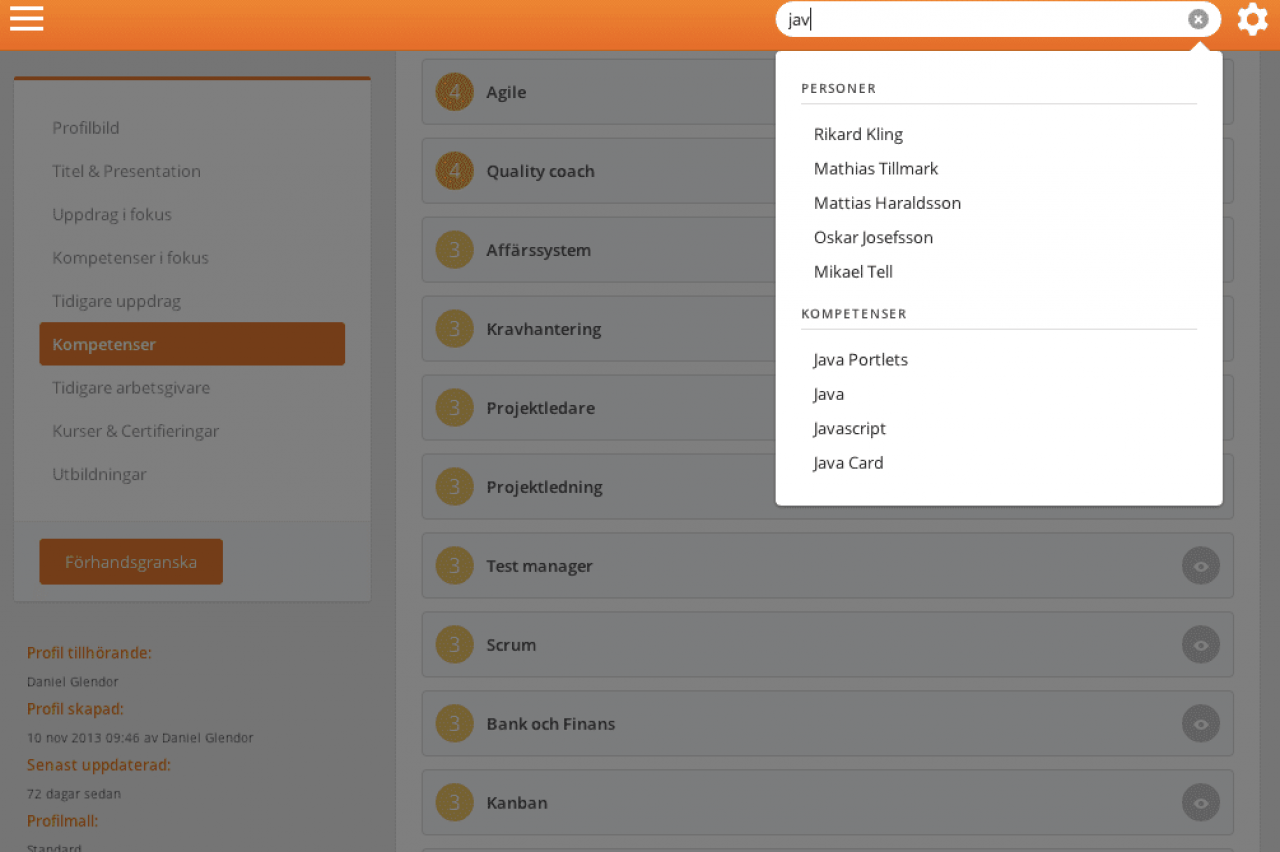Click level 3 badge on Projektledning
Viewport: 1280px width, 852px height.
(455, 487)
